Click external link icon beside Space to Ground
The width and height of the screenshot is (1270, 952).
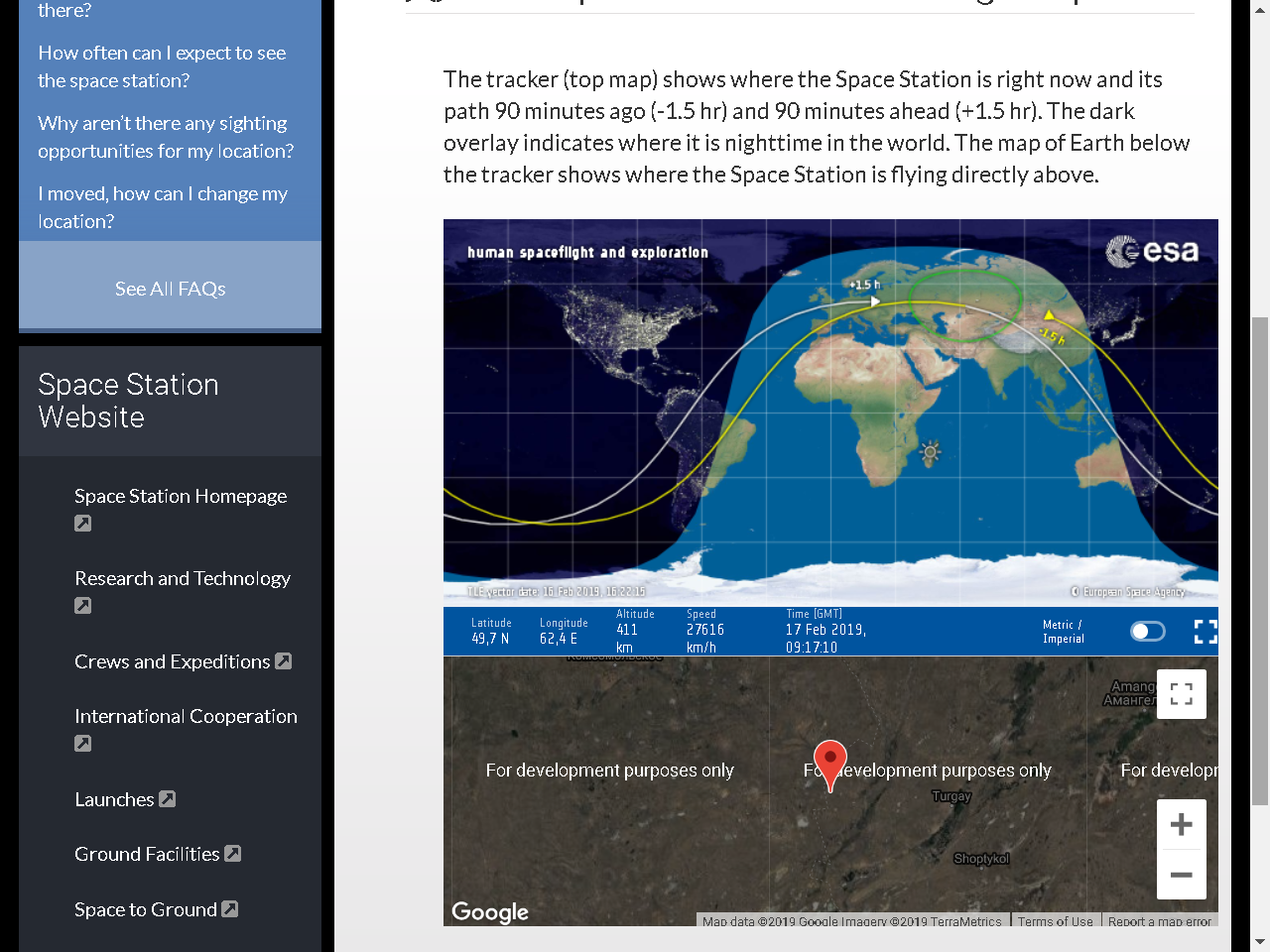coord(230,908)
